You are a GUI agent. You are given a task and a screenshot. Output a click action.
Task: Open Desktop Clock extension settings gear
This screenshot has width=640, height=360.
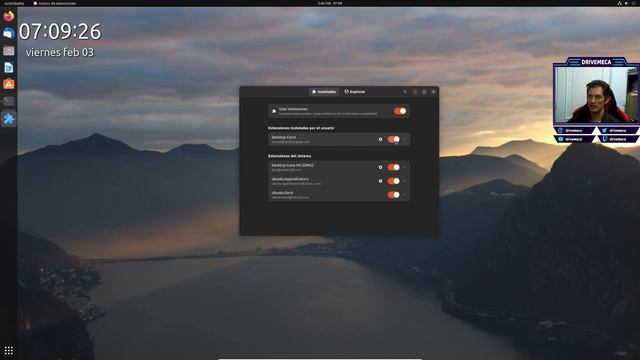coord(380,140)
